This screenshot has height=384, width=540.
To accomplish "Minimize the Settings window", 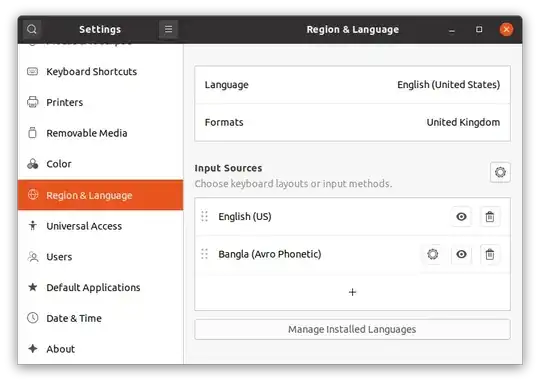I will (x=452, y=31).
